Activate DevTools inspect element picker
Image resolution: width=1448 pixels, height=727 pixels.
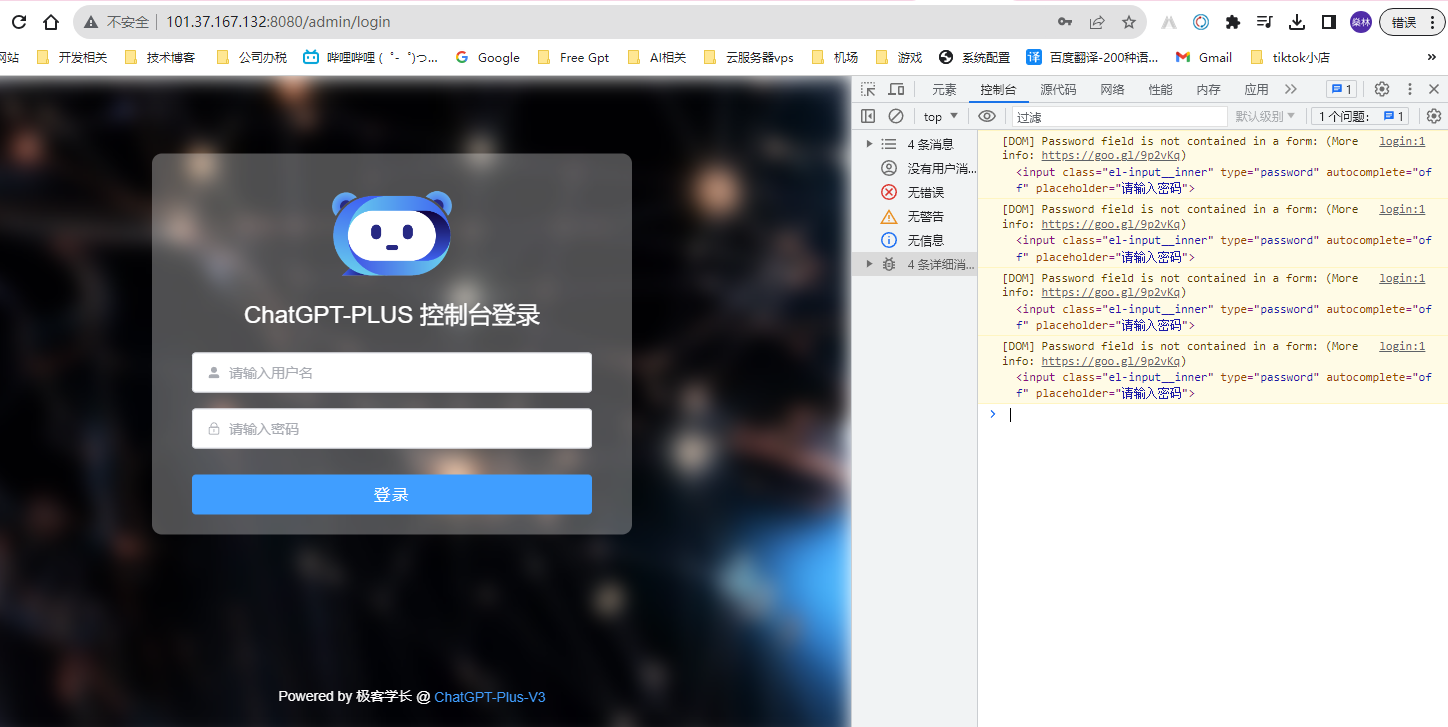868,89
